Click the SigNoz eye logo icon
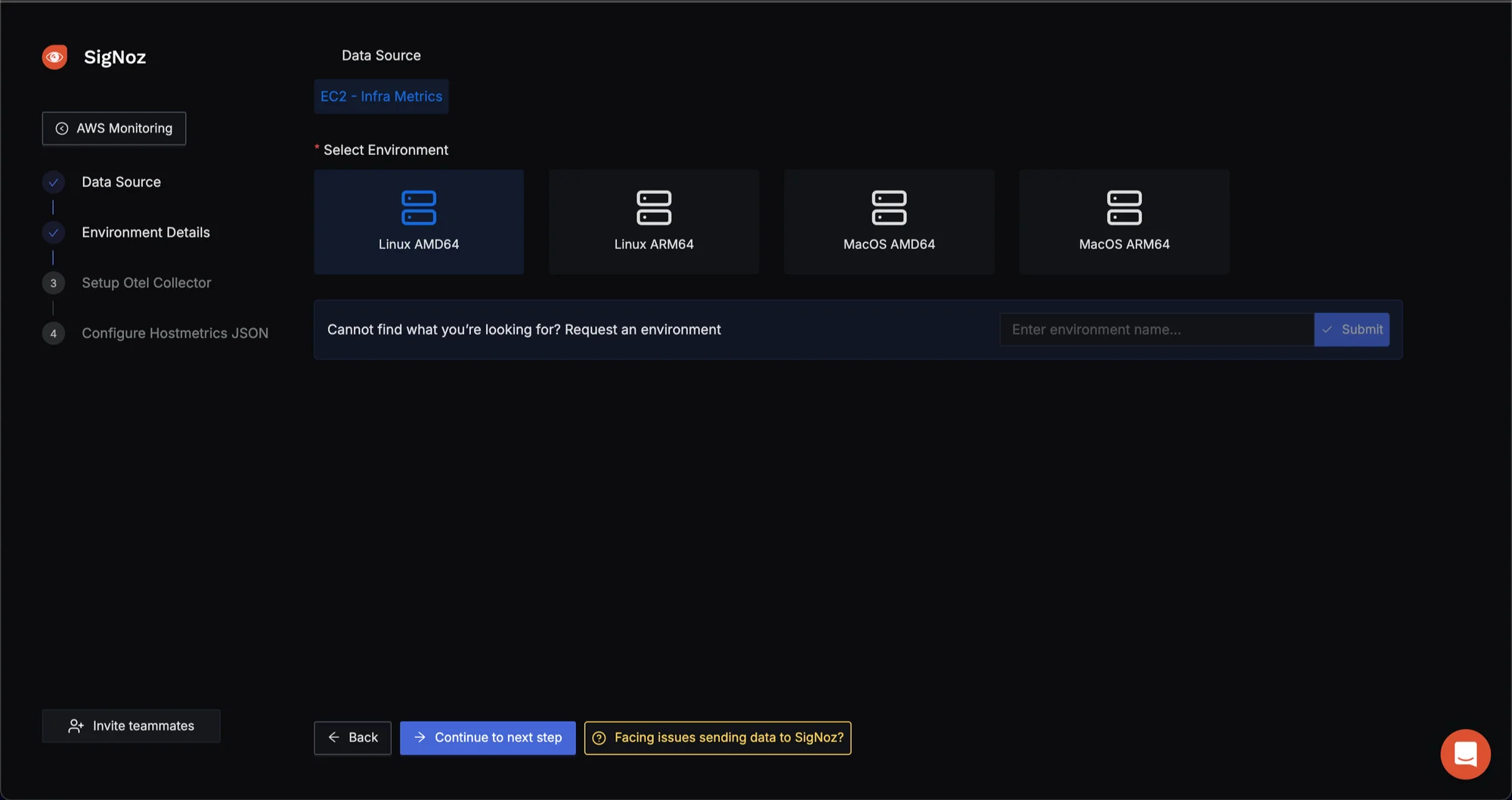This screenshot has width=1512, height=800. (54, 57)
